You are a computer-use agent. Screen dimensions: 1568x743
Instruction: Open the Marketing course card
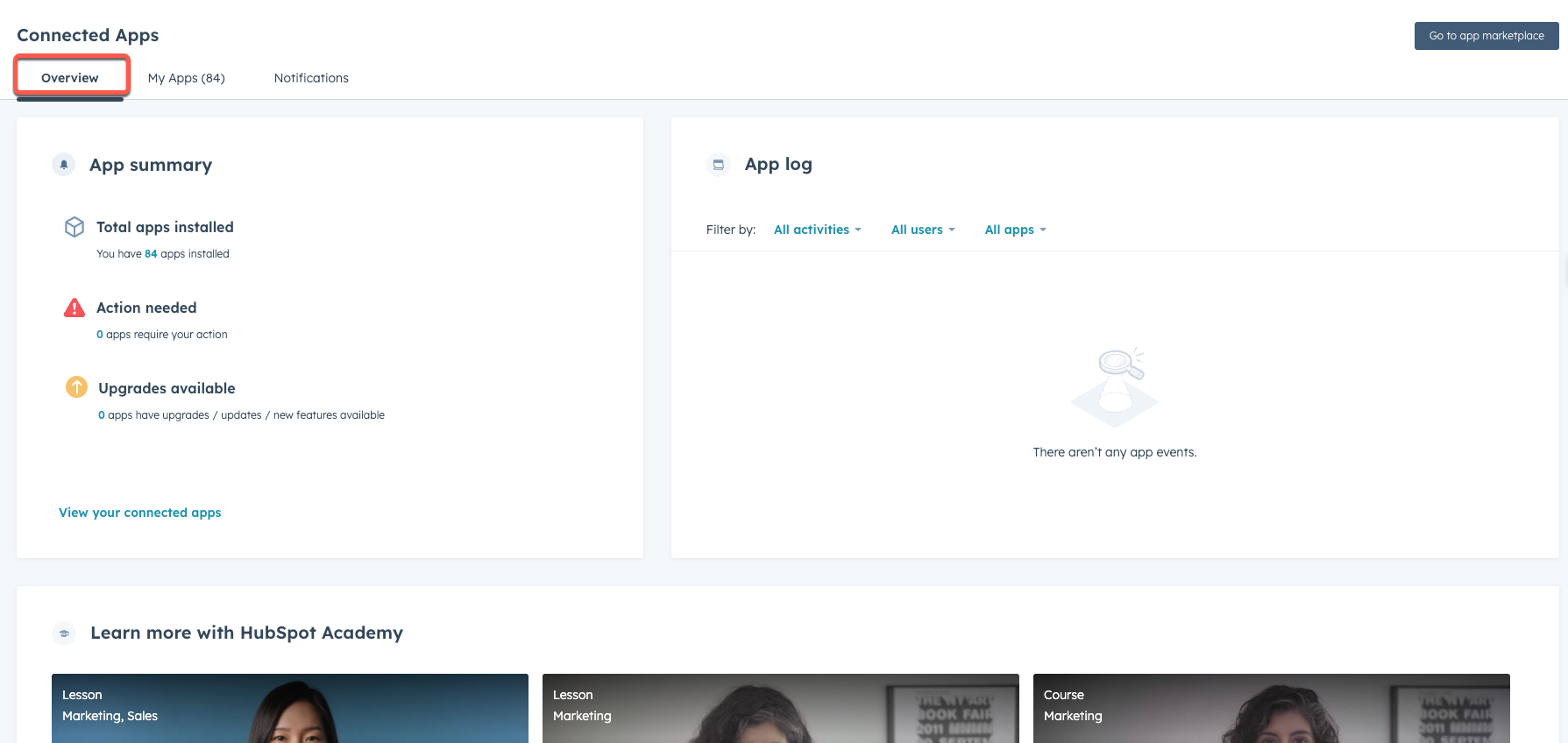tap(1272, 708)
